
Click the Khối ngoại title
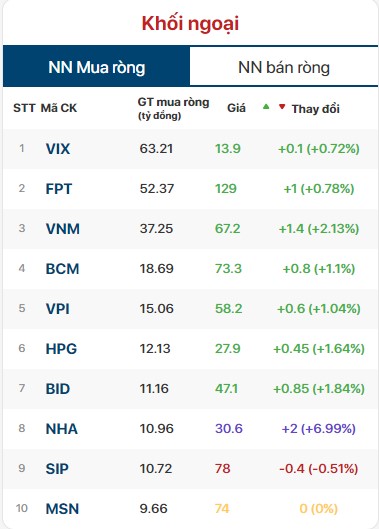(x=190, y=24)
